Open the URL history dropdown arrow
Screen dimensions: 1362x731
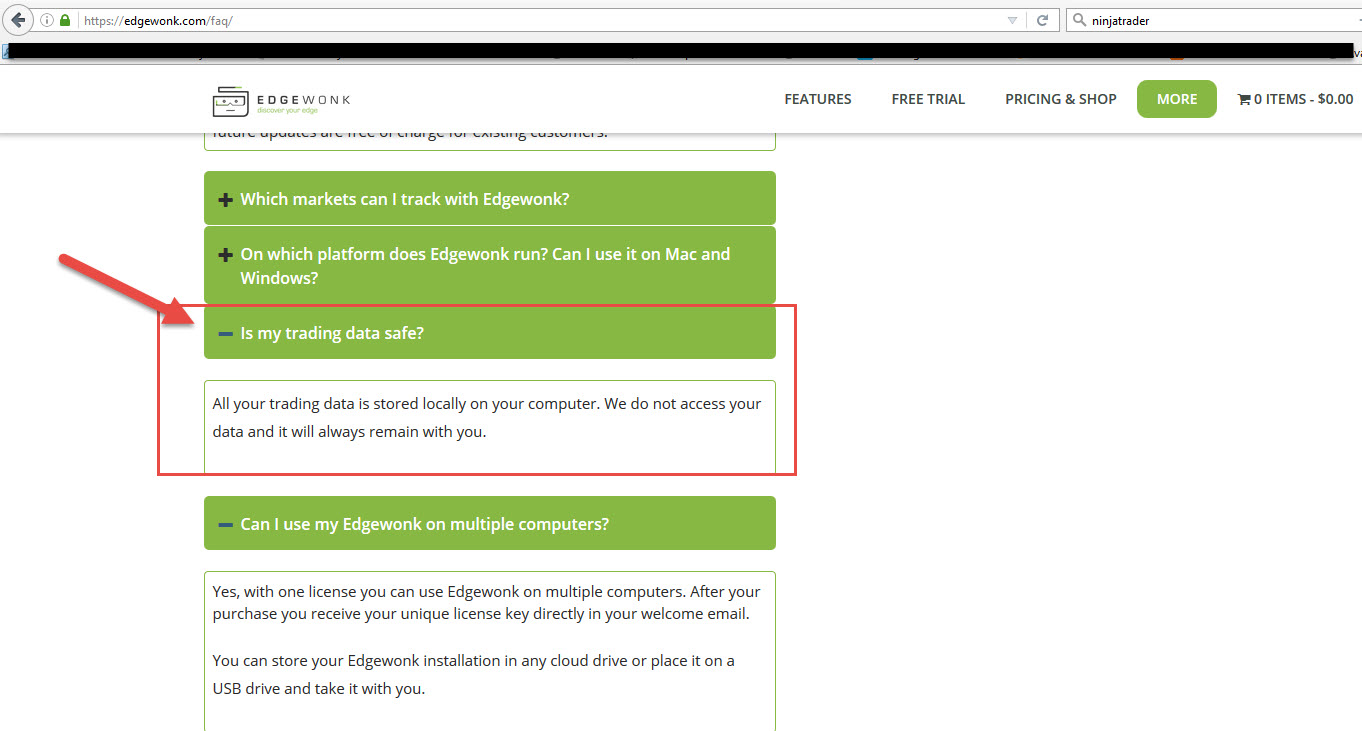[x=1013, y=20]
